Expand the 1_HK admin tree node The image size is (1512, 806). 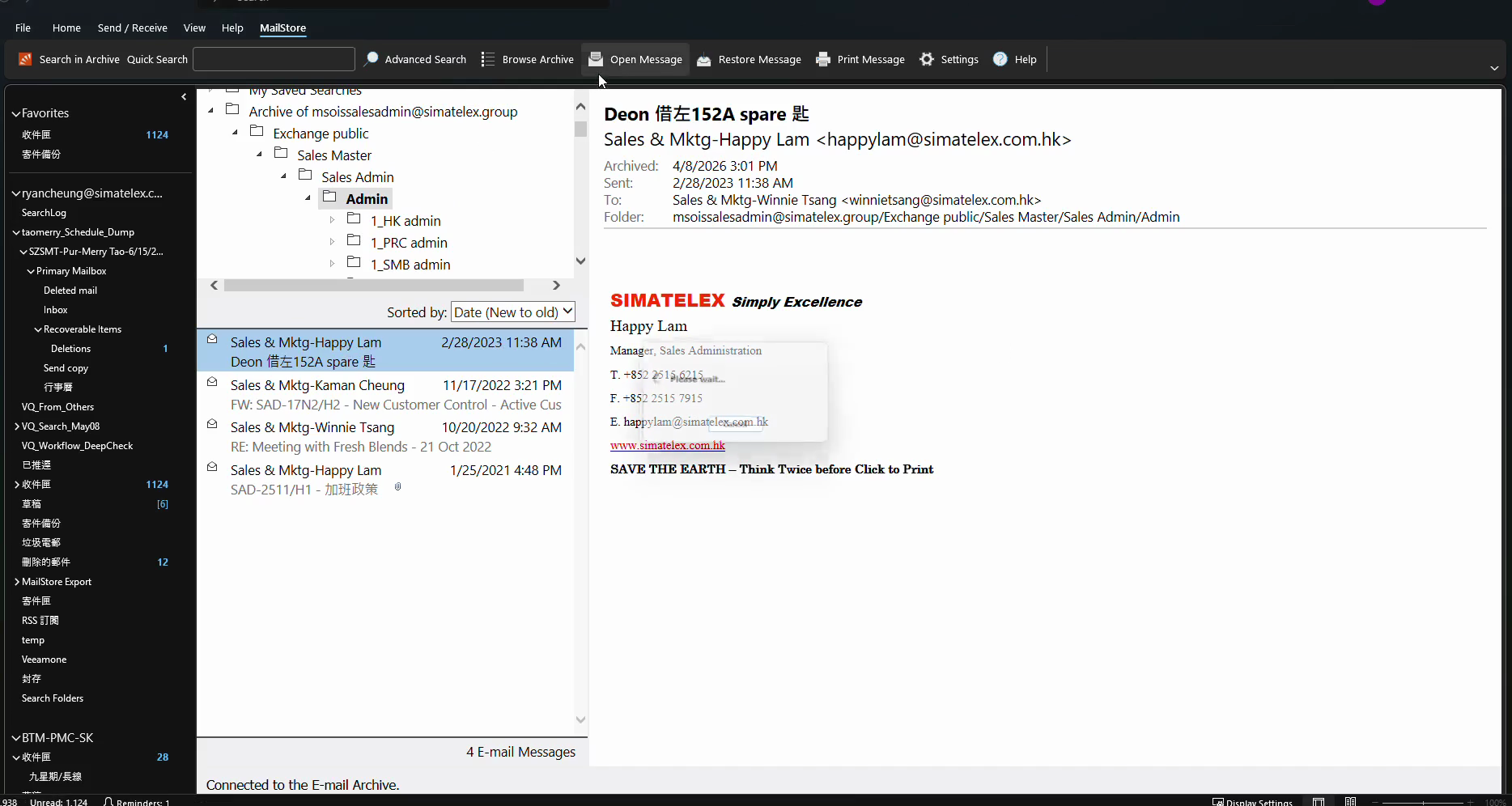(332, 220)
